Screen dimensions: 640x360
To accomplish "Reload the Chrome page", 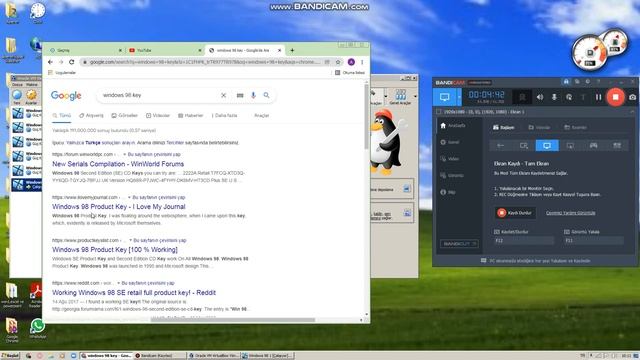I will (71, 62).
